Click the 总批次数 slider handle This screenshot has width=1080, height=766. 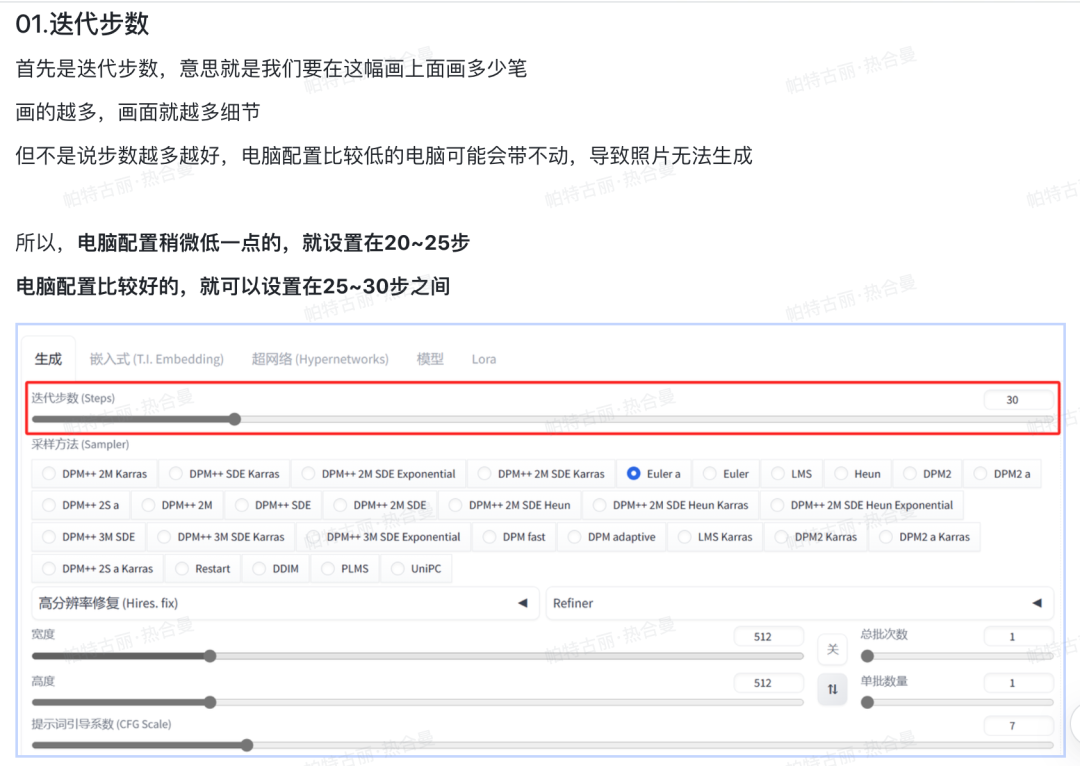(x=868, y=656)
